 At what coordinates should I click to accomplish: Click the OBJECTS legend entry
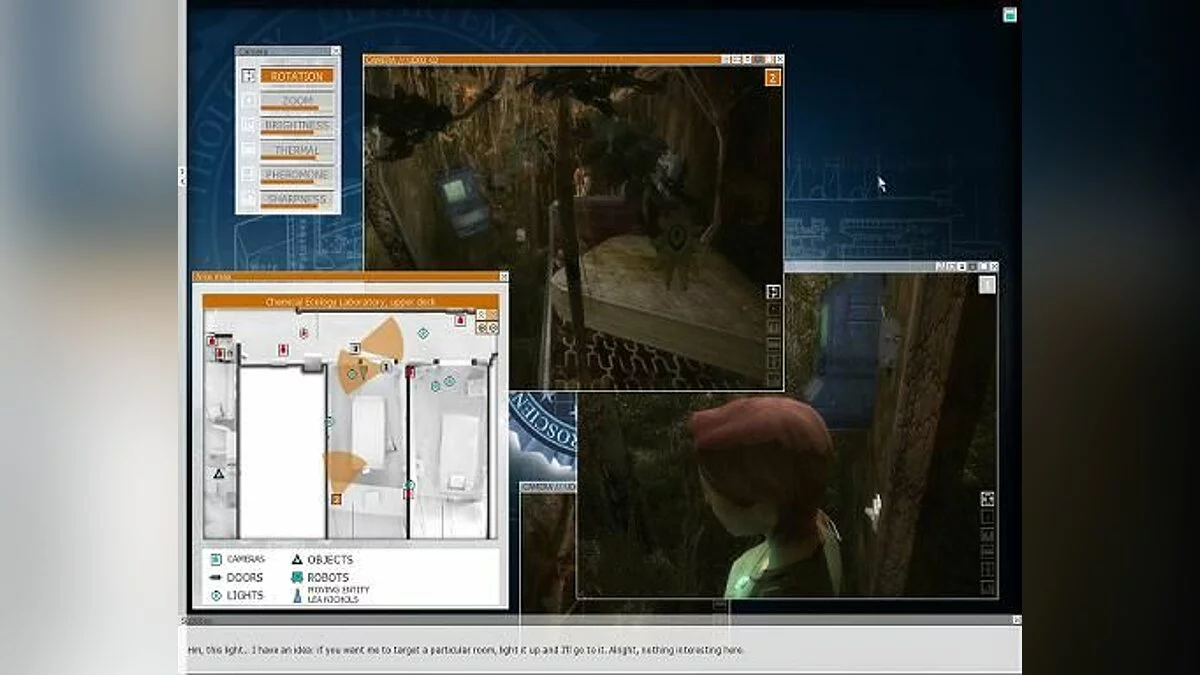322,560
